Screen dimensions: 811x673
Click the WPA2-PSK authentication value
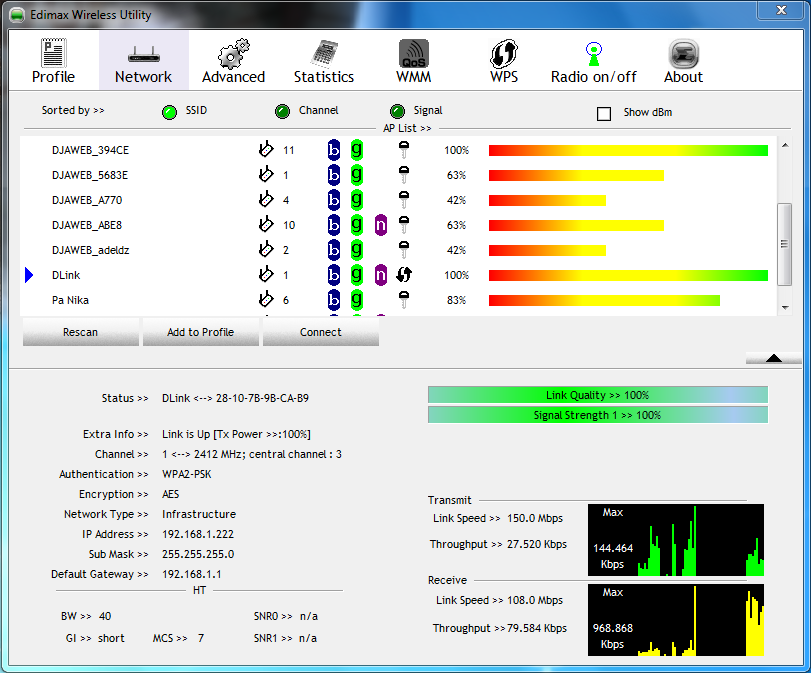(187, 474)
